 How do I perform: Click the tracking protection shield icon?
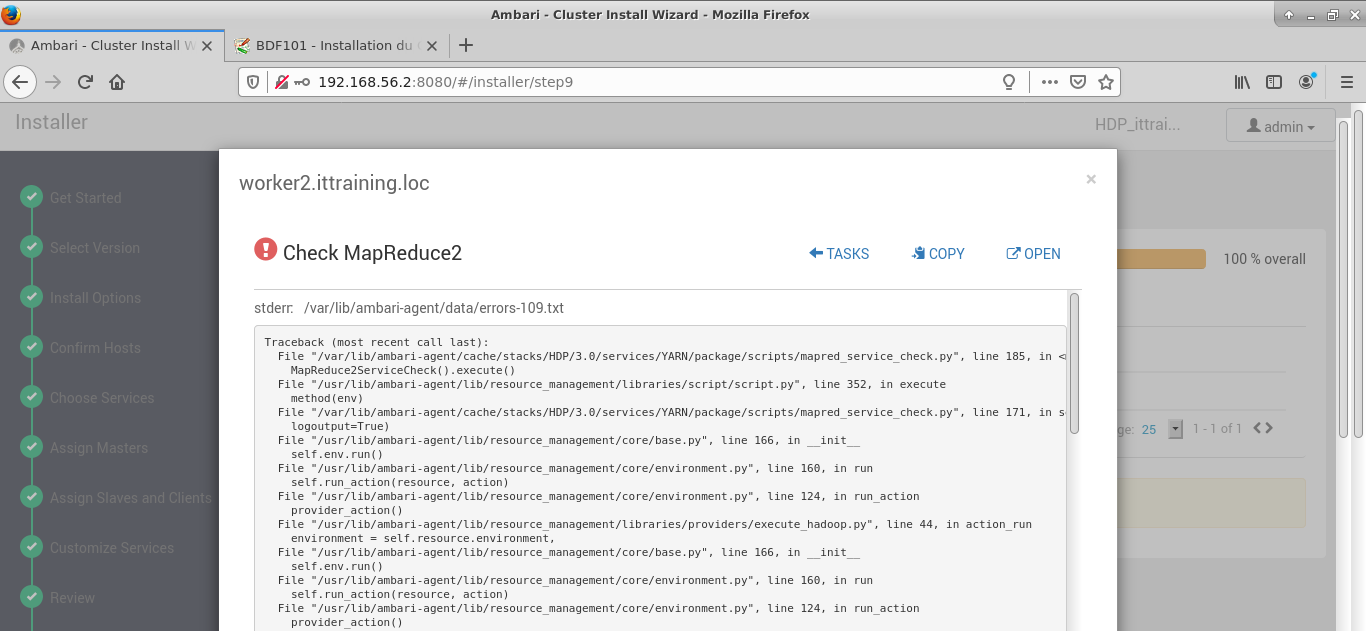pos(253,82)
